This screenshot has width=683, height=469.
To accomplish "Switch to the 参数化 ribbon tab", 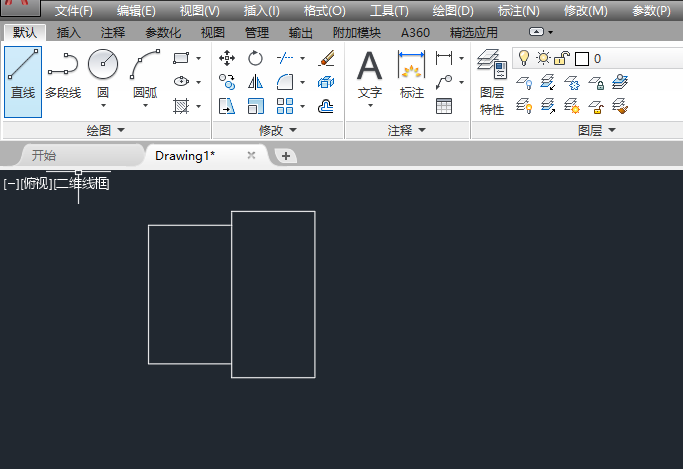I will (x=163, y=33).
